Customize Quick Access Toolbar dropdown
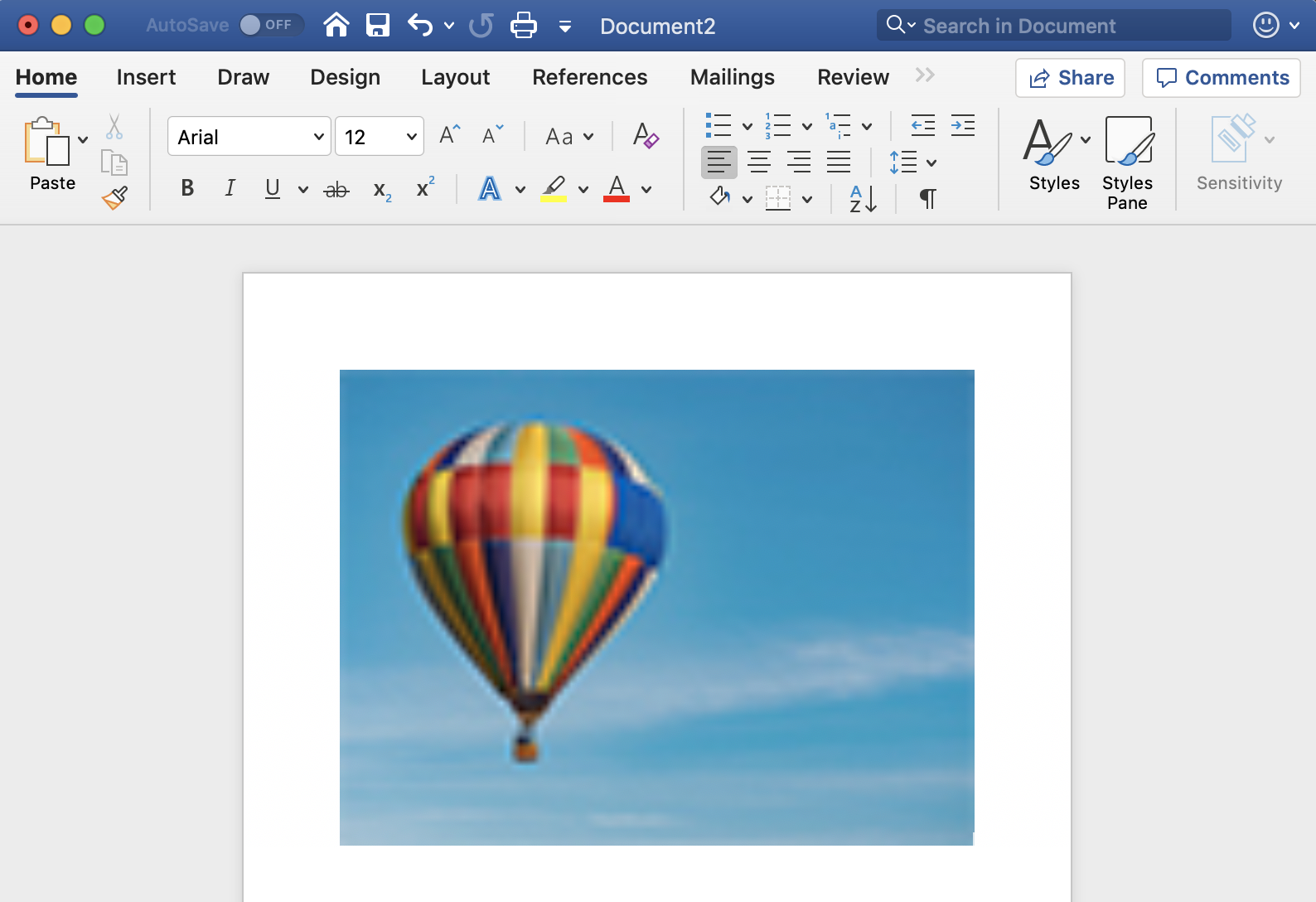The height and width of the screenshot is (902, 1316). 565,27
